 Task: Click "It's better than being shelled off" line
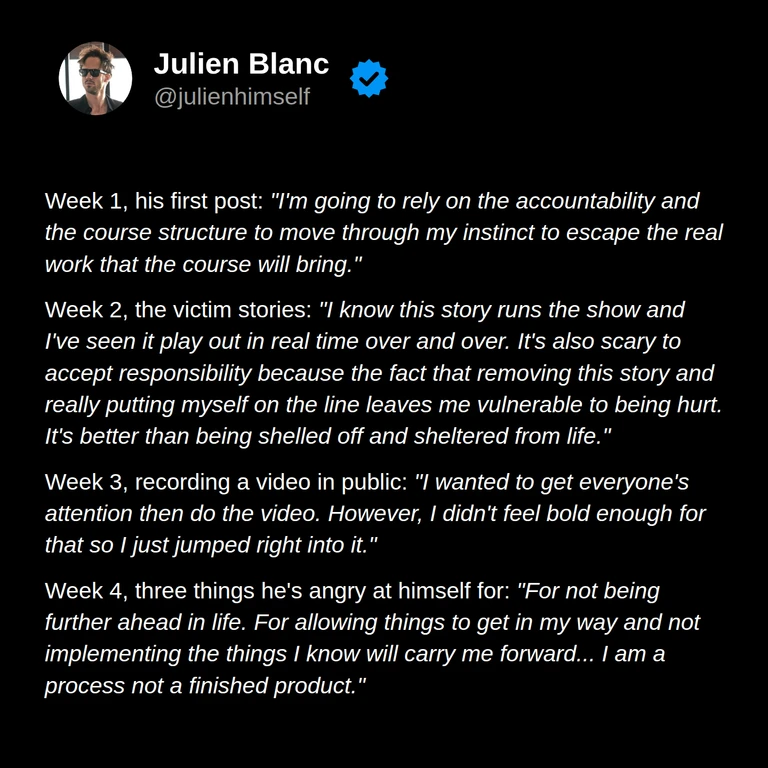(328, 436)
